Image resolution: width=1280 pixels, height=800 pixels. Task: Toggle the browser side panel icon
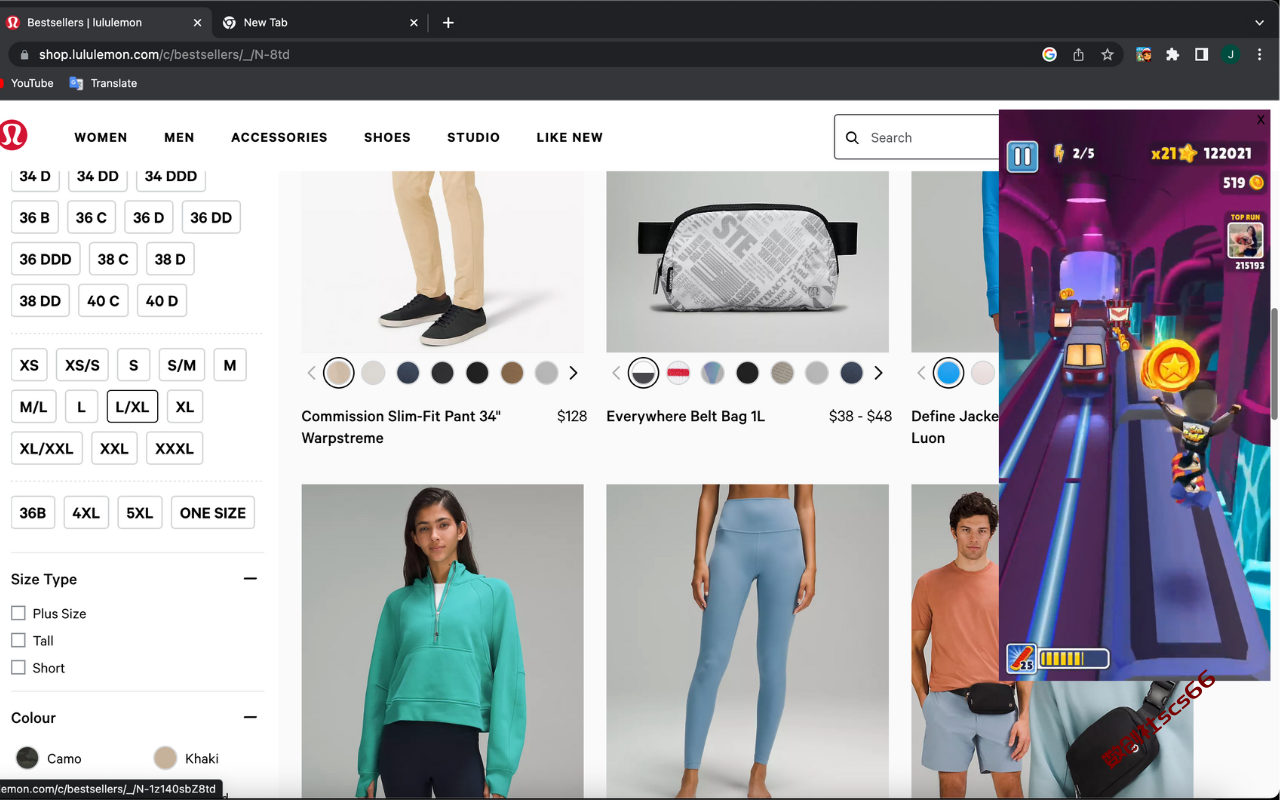[1201, 55]
